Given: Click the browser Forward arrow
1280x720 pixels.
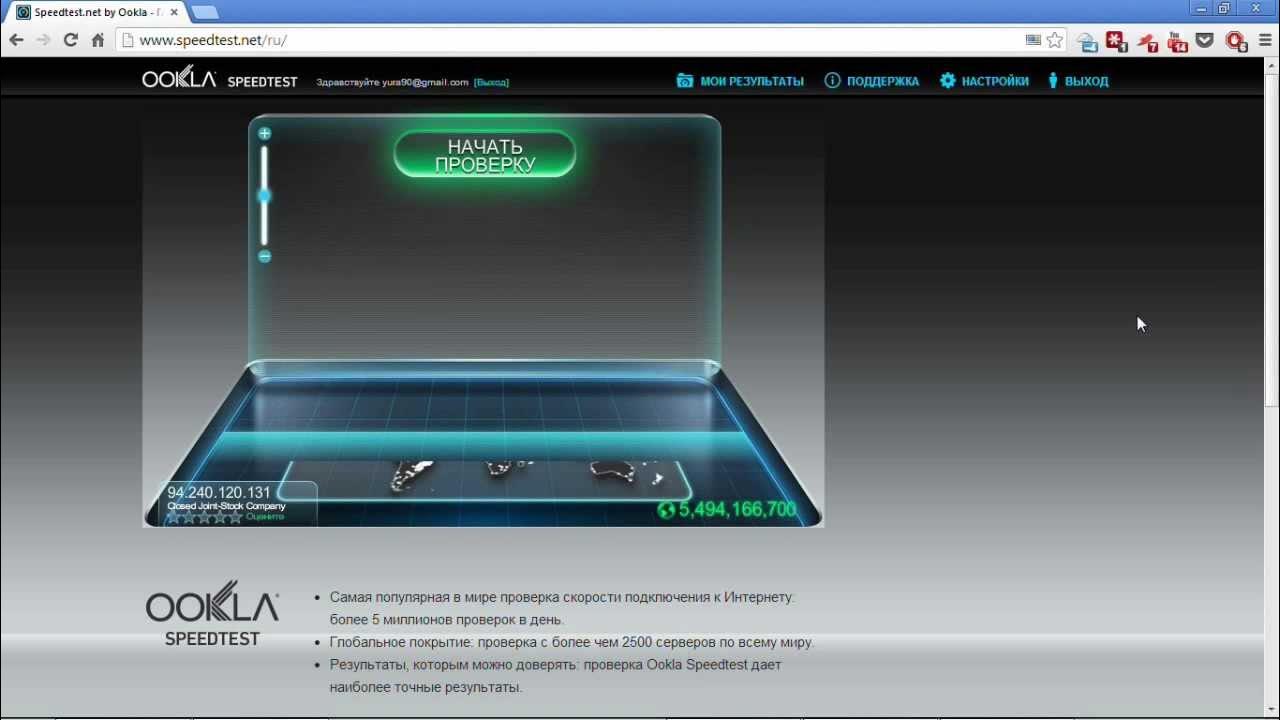Looking at the screenshot, I should (43, 40).
